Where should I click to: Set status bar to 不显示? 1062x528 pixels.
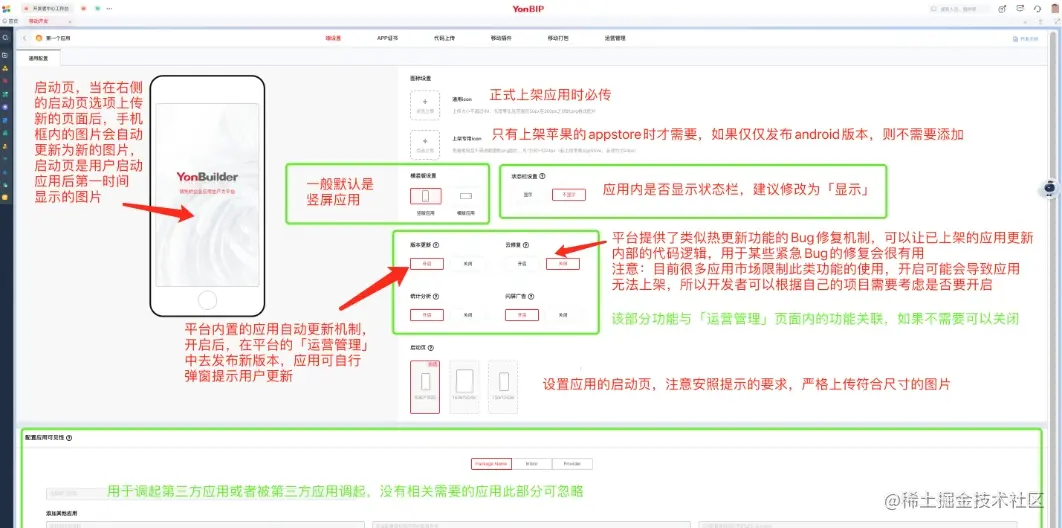pos(568,194)
